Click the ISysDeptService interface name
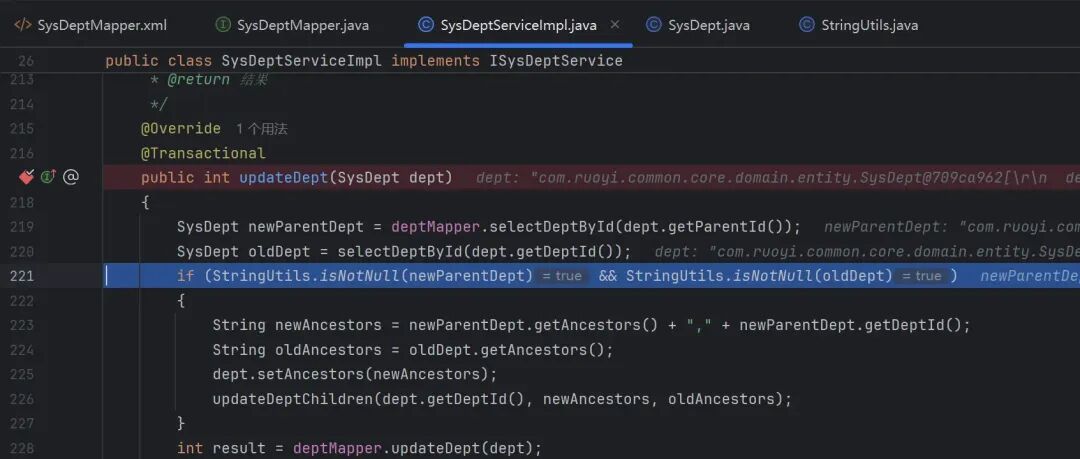 click(x=556, y=61)
